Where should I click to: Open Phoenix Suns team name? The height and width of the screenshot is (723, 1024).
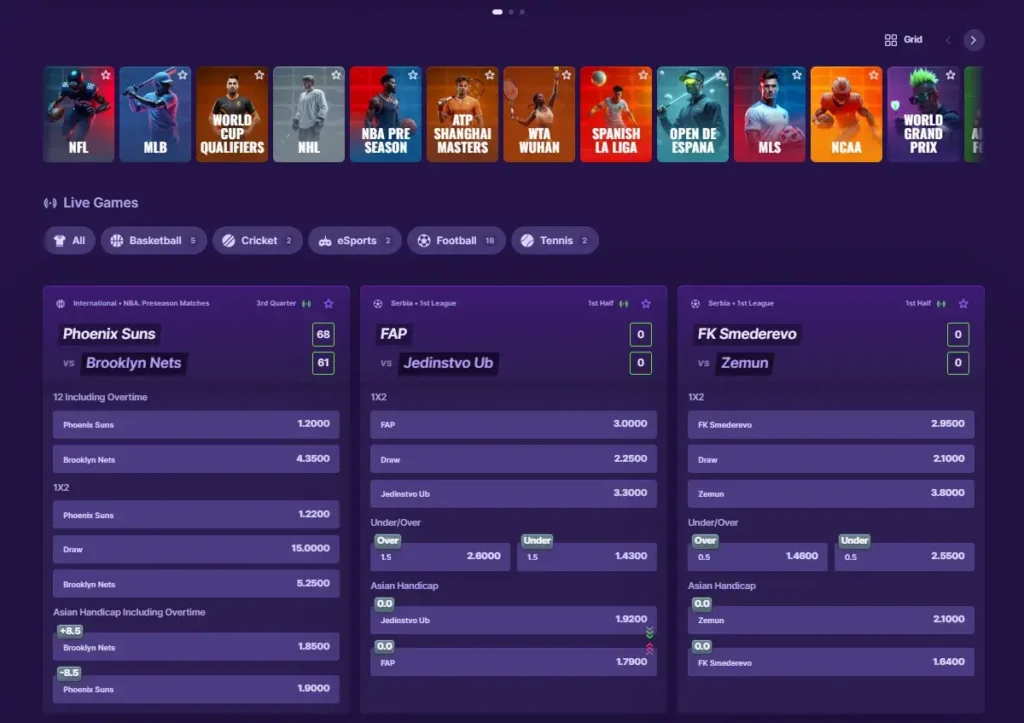coord(109,334)
